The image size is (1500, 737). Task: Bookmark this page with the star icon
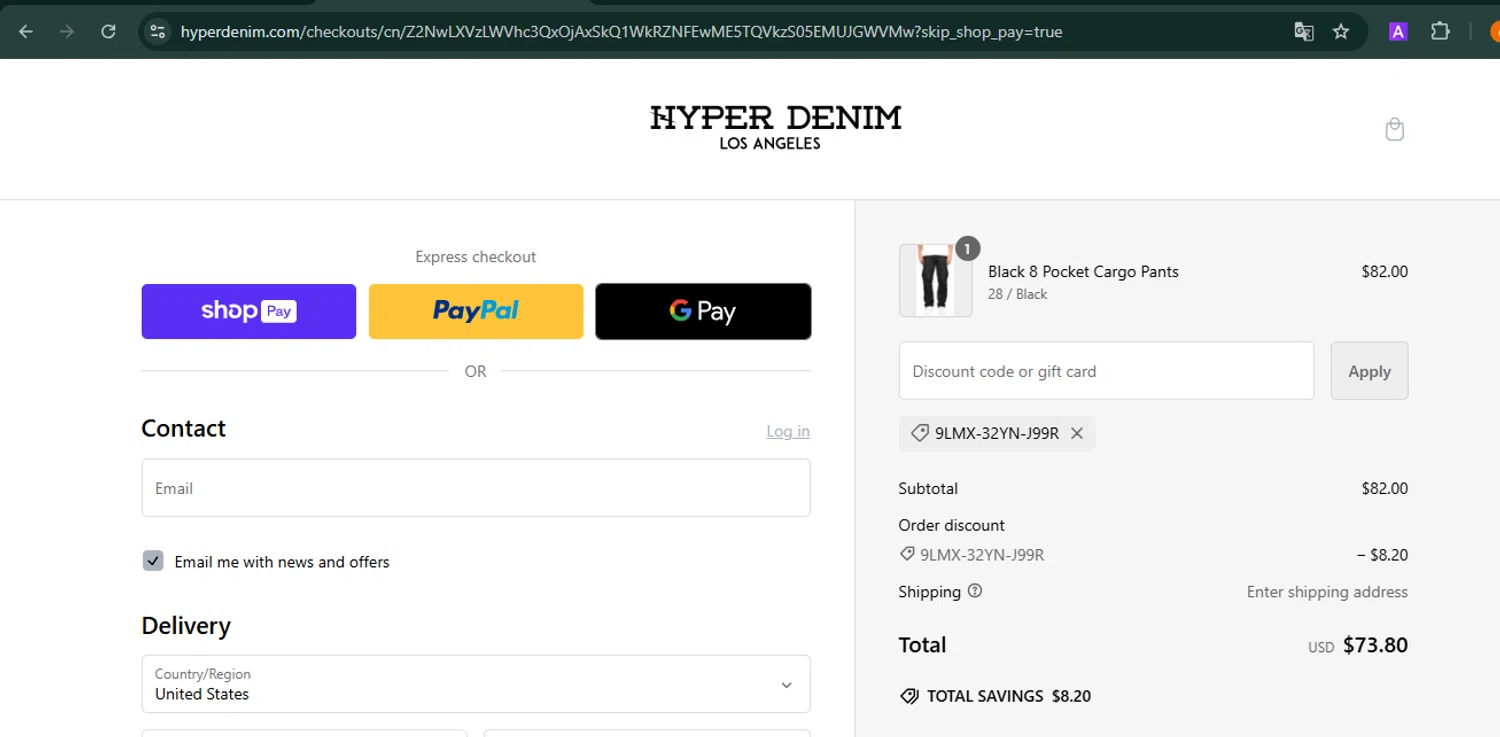coord(1341,32)
